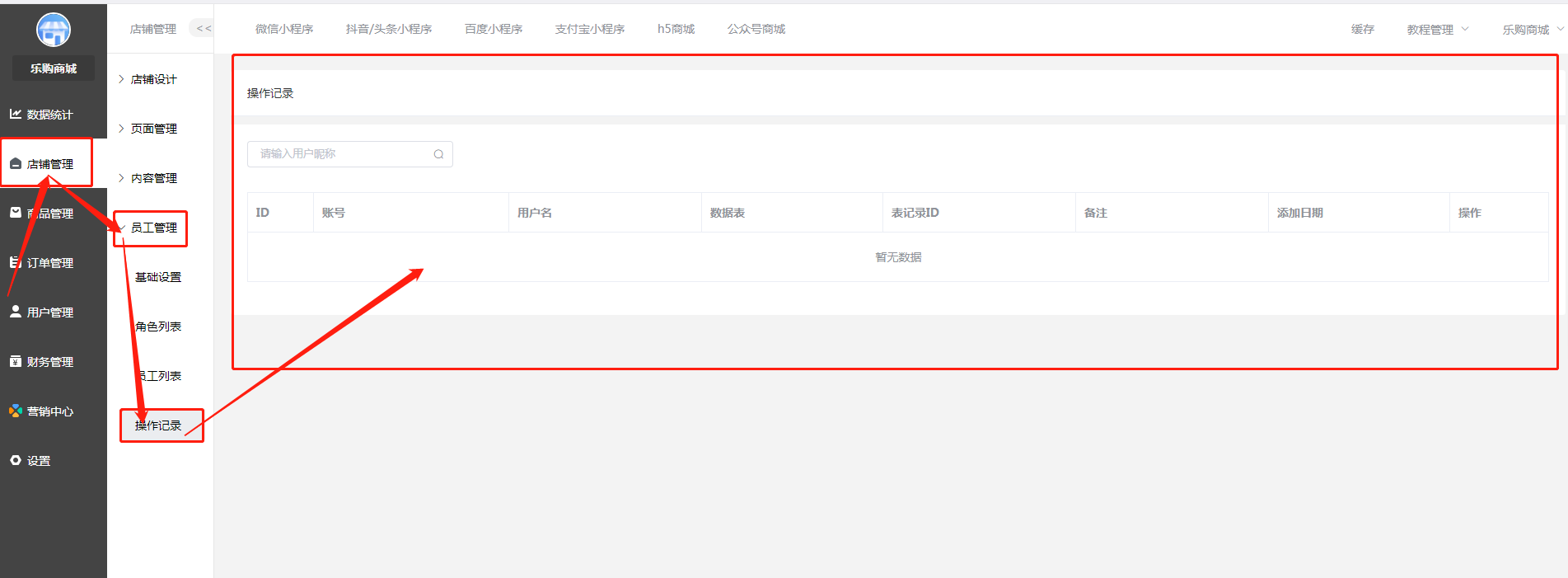This screenshot has width=1568, height=578.
Task: Expand the 页面管理 submenu chevron
Action: 121,129
